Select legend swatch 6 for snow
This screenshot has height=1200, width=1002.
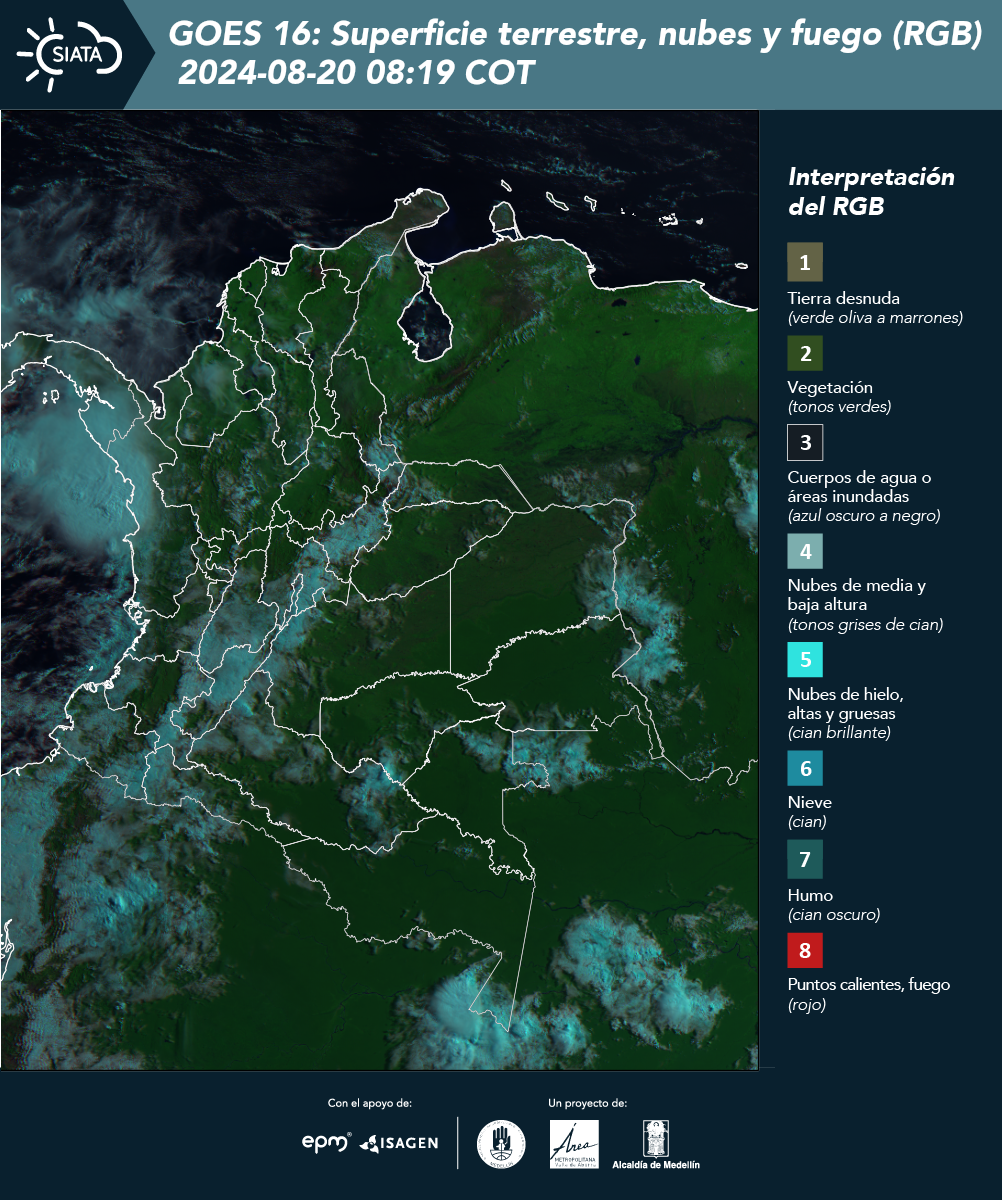tap(805, 768)
